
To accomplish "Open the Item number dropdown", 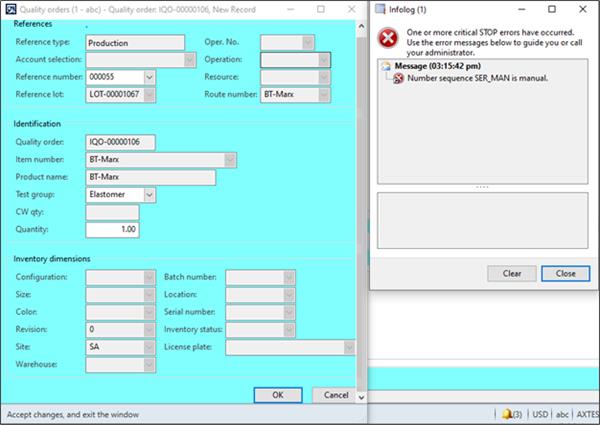I will [x=231, y=159].
